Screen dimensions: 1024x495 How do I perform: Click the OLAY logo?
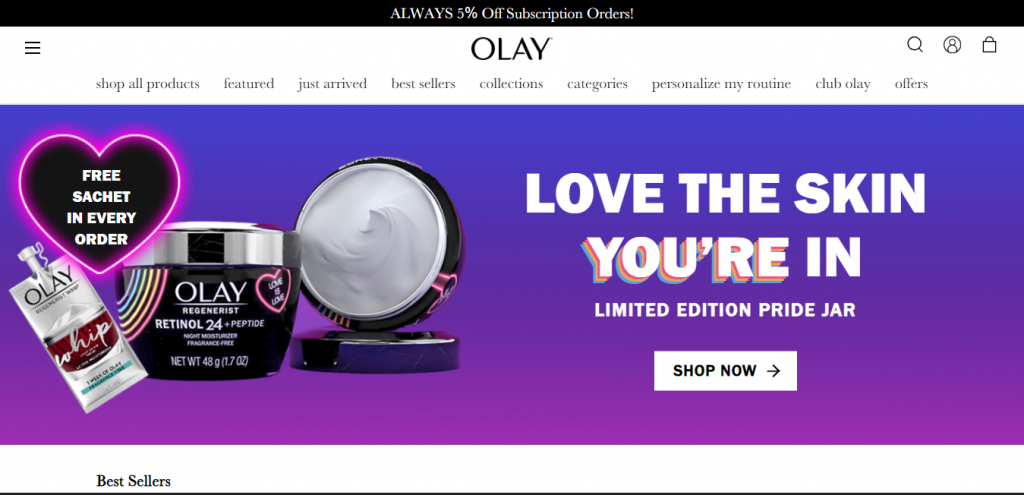click(511, 48)
